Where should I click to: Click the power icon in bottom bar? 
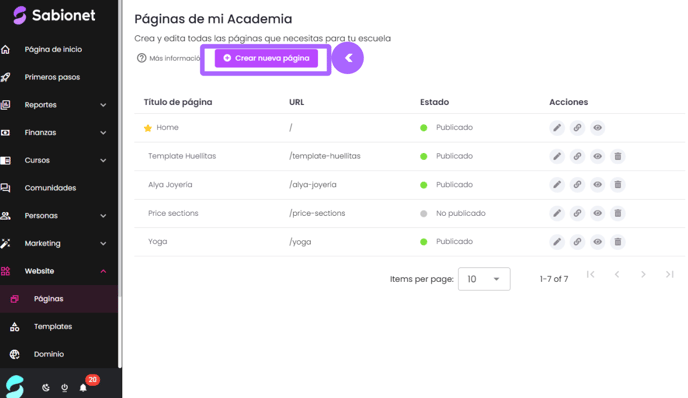pyautogui.click(x=64, y=387)
